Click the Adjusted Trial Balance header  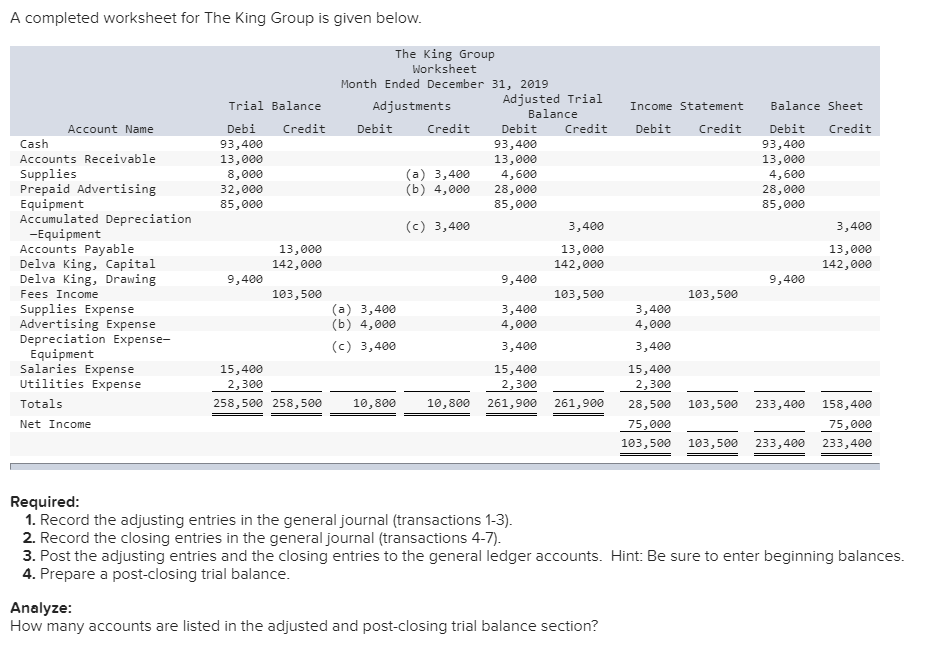pos(552,103)
